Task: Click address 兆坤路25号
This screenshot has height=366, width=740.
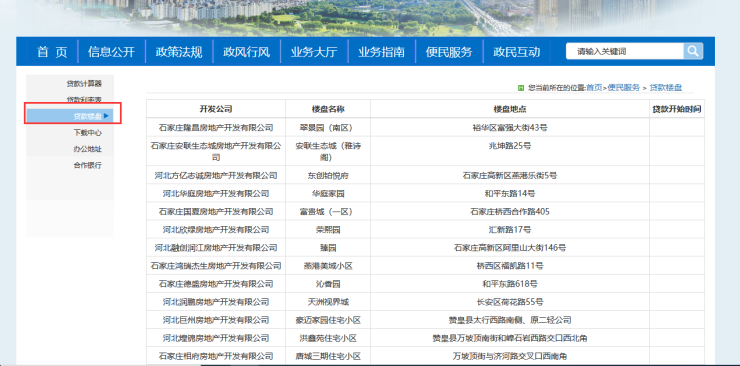Action: [510, 146]
